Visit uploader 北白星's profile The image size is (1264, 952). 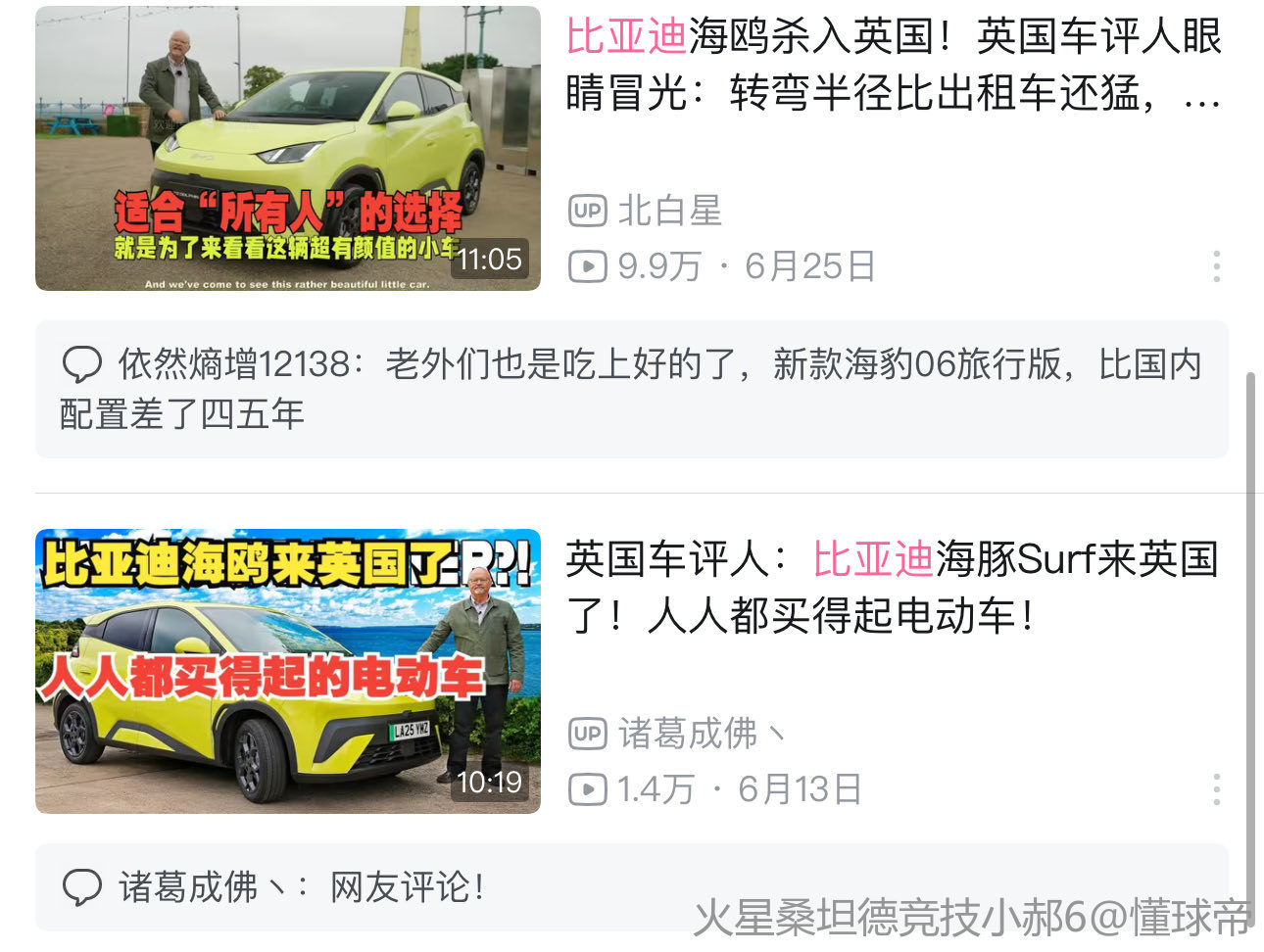(670, 211)
